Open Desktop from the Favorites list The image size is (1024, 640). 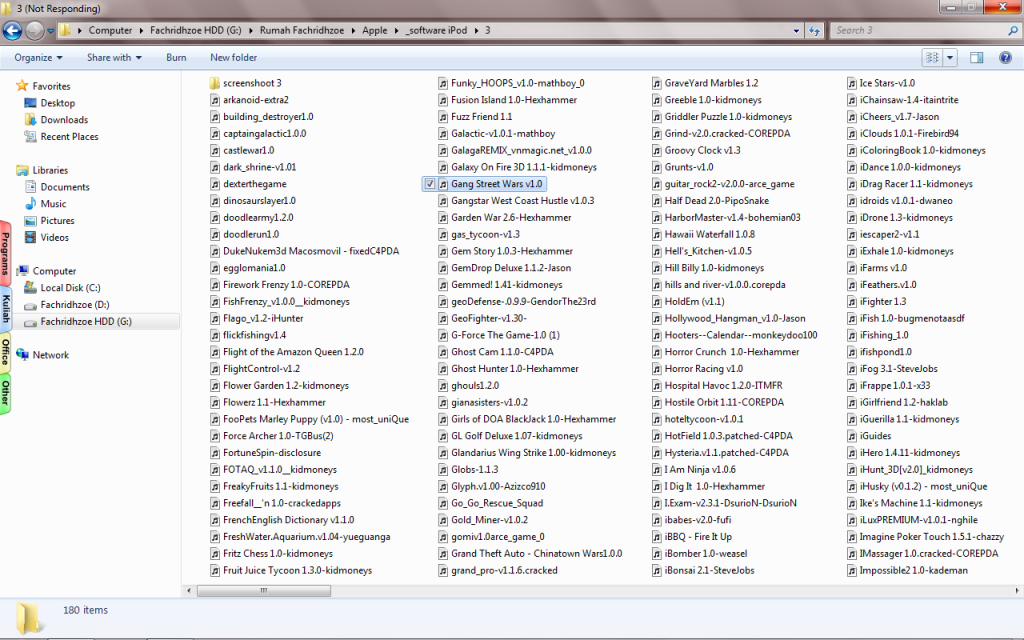(x=57, y=103)
